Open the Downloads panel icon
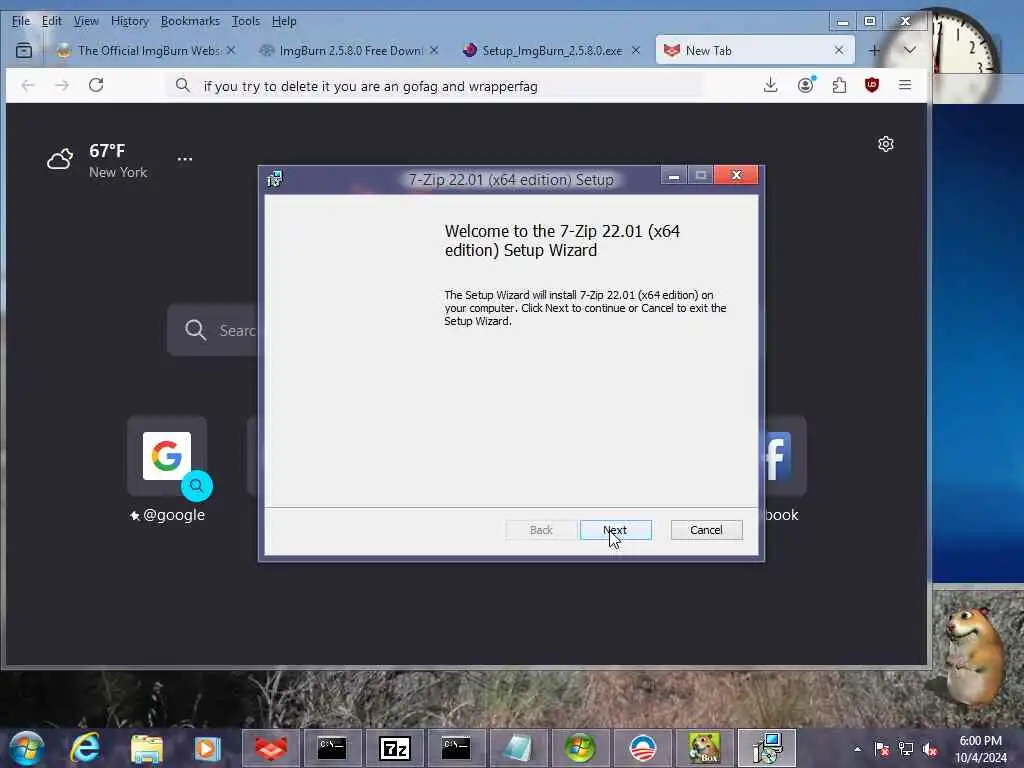Viewport: 1024px width, 768px height. click(771, 85)
